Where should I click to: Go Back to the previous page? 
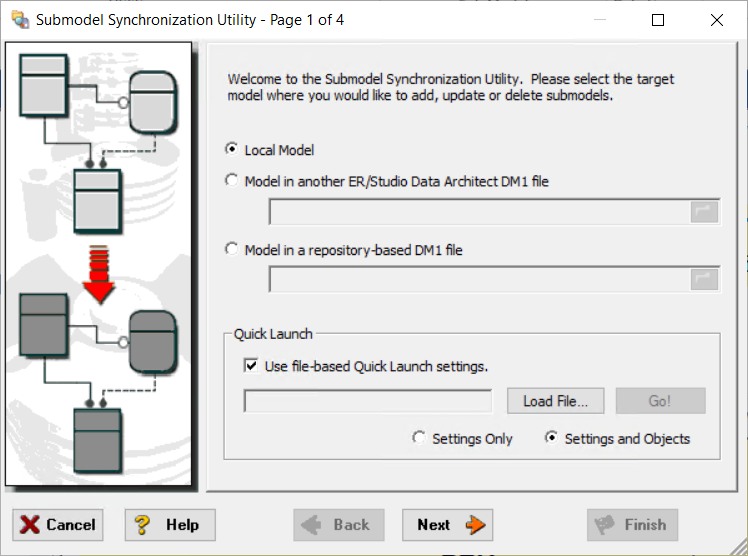click(x=339, y=525)
